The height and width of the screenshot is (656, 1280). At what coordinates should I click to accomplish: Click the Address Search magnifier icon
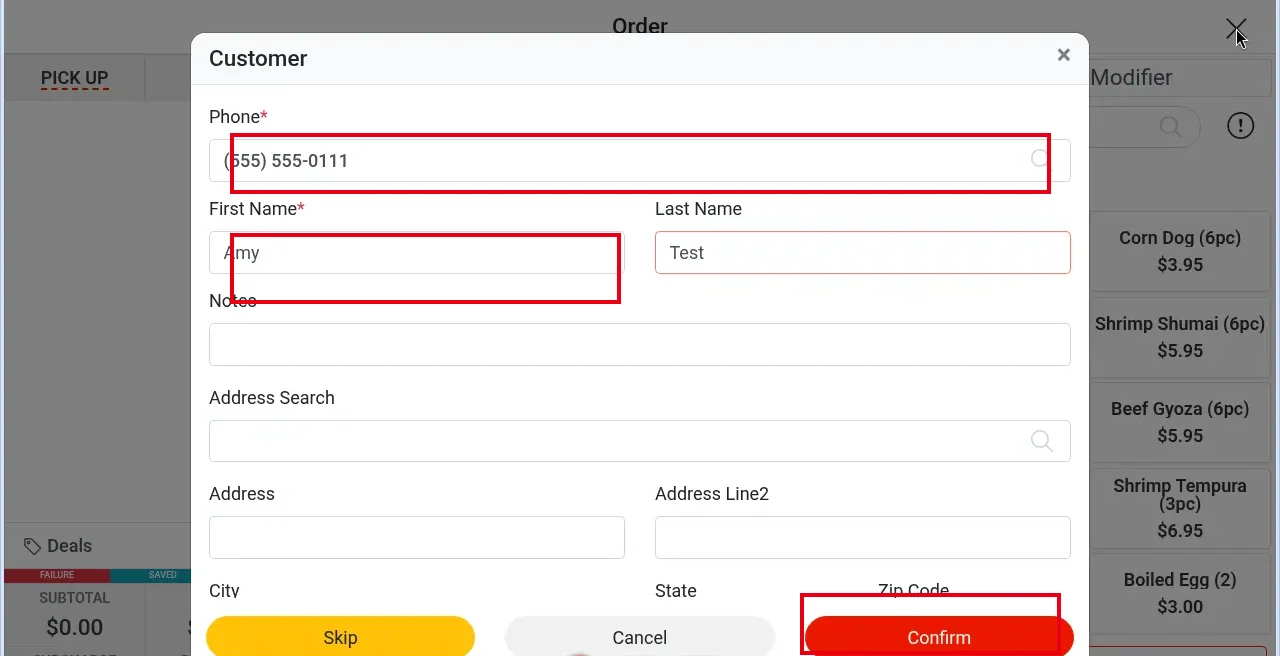pyautogui.click(x=1042, y=441)
